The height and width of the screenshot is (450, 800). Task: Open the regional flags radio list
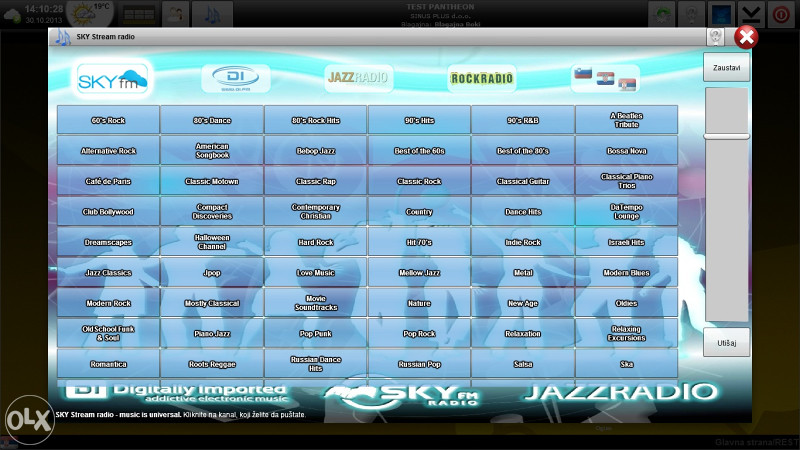[605, 79]
